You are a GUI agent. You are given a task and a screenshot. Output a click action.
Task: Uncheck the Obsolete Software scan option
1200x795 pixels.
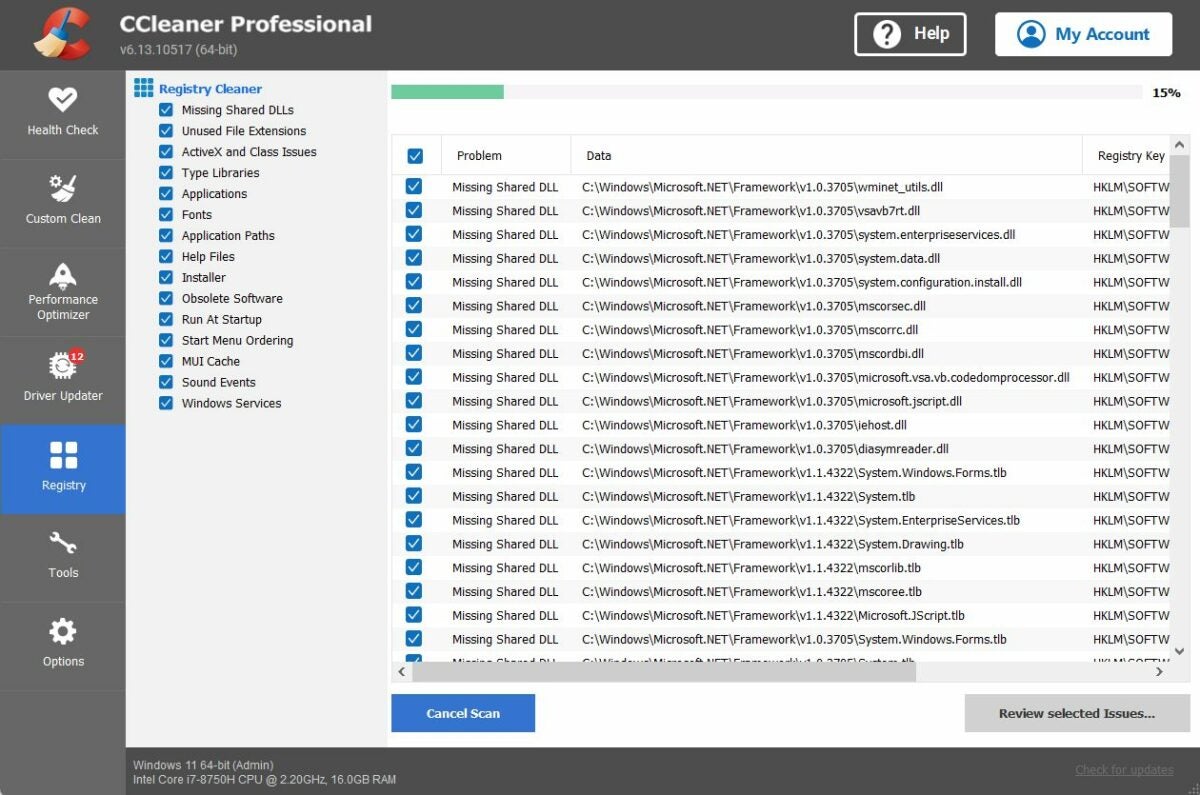(x=165, y=298)
